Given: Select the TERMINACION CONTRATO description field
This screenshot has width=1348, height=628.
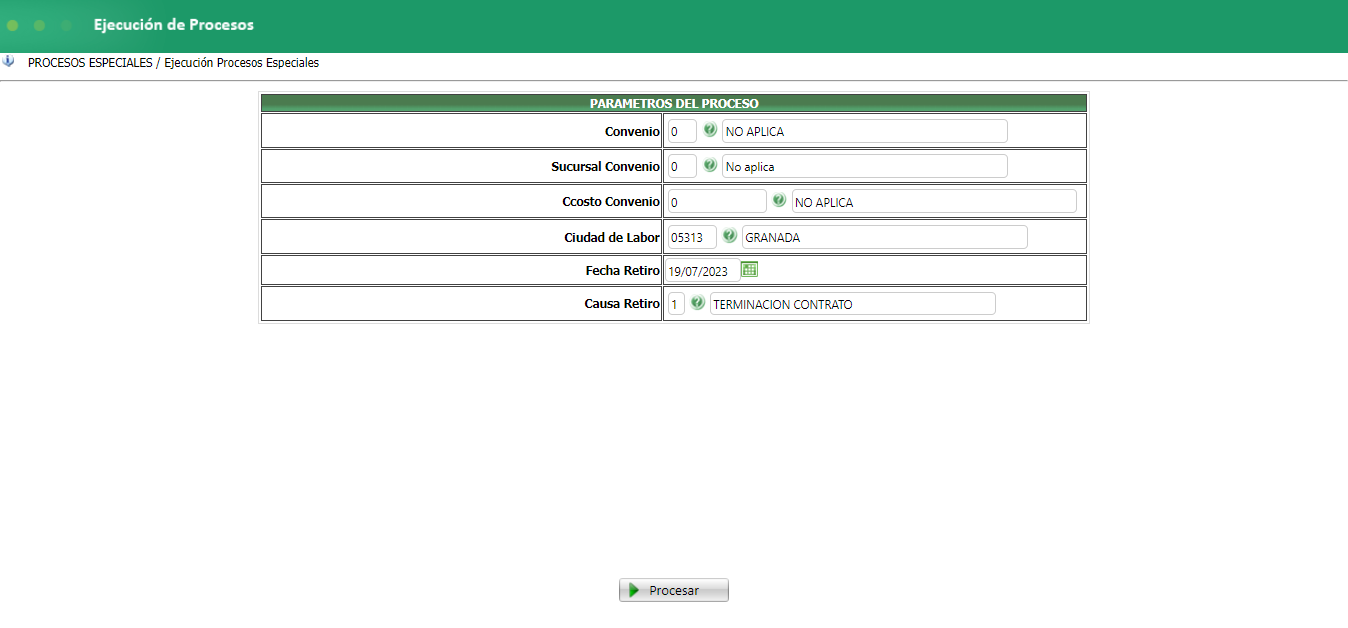Looking at the screenshot, I should point(853,304).
